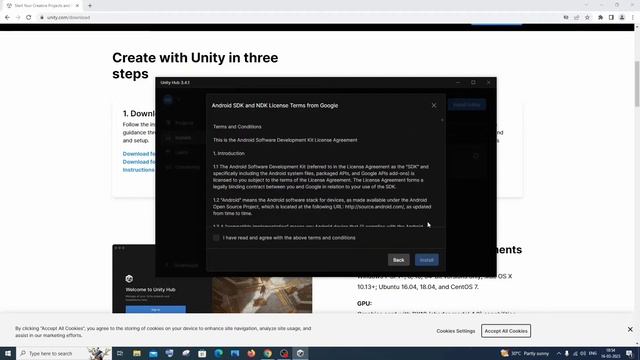640x360 pixels.
Task: Click Accept All Cookies button
Action: pos(506,331)
